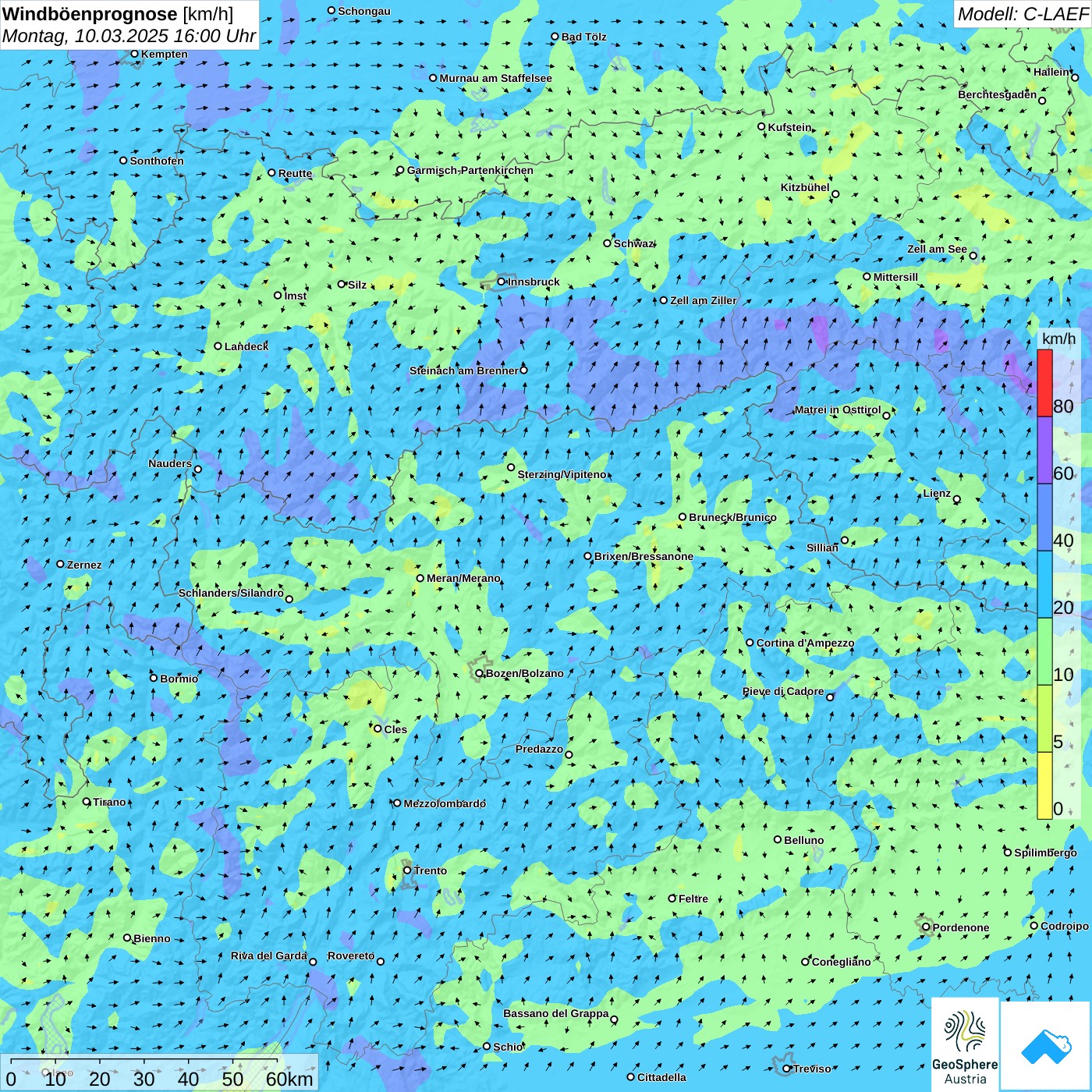Screen dimensions: 1092x1092
Task: Click the Steinach am Brenner label
Action: pos(463,370)
